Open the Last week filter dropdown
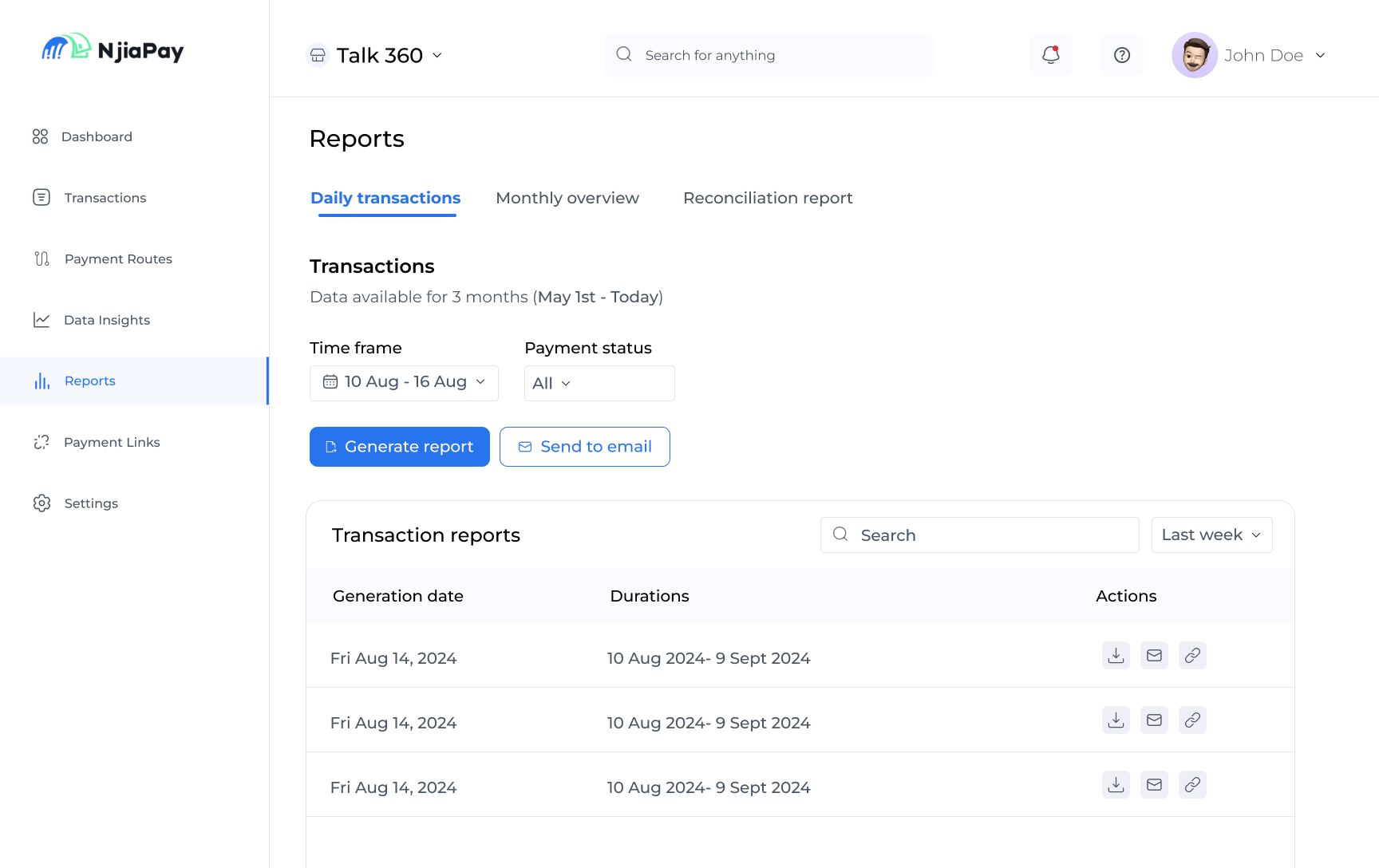This screenshot has width=1379, height=868. (x=1211, y=535)
